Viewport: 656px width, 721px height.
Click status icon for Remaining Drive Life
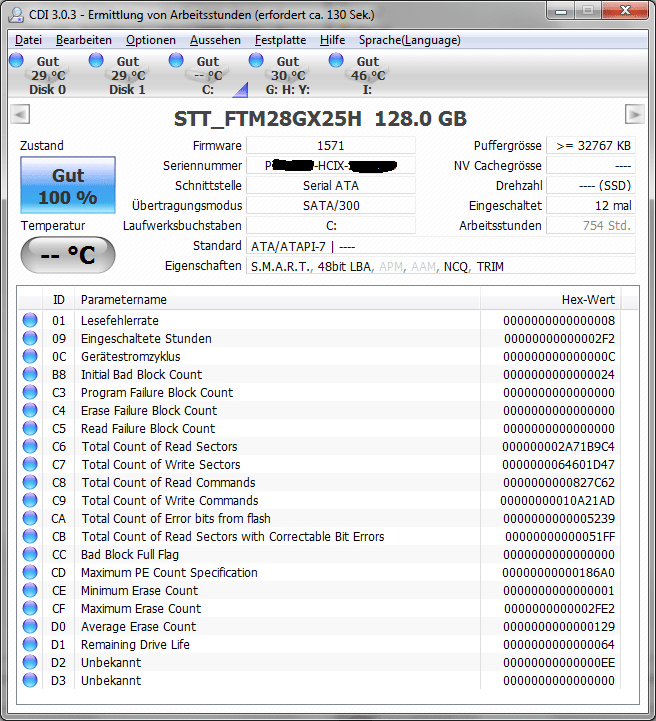coord(30,644)
